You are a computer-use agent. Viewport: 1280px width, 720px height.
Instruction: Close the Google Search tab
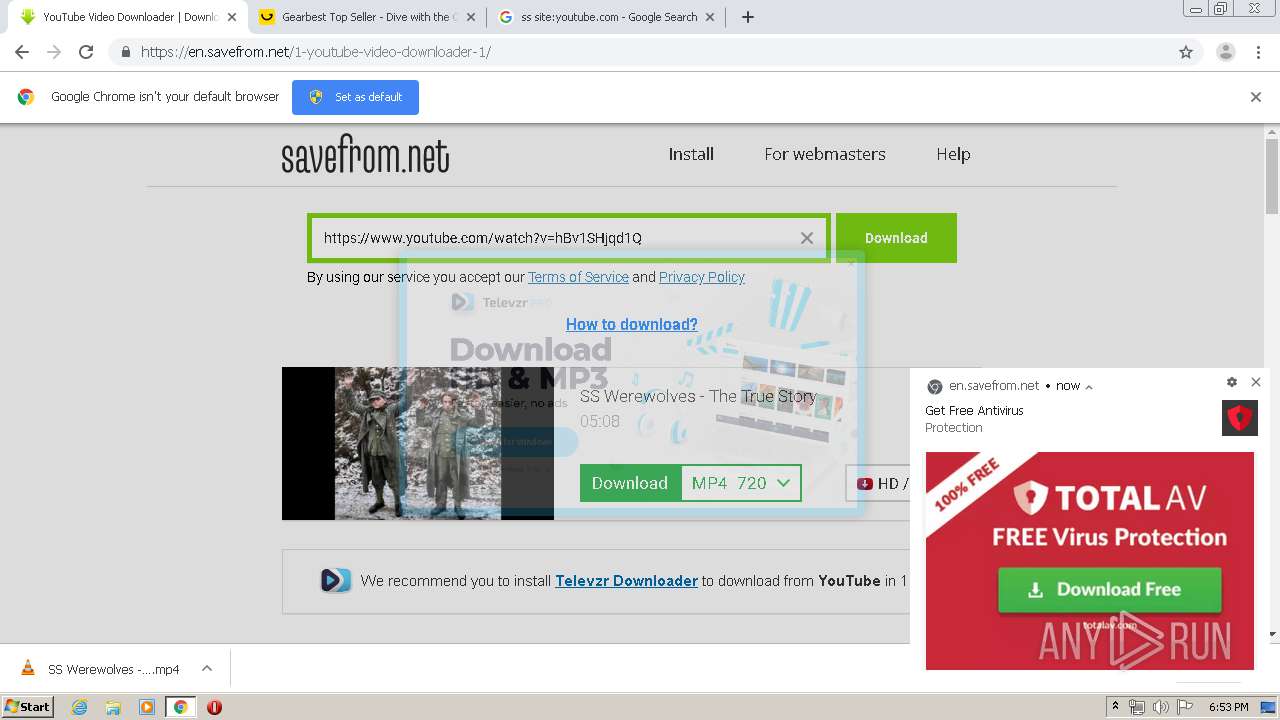[x=710, y=17]
